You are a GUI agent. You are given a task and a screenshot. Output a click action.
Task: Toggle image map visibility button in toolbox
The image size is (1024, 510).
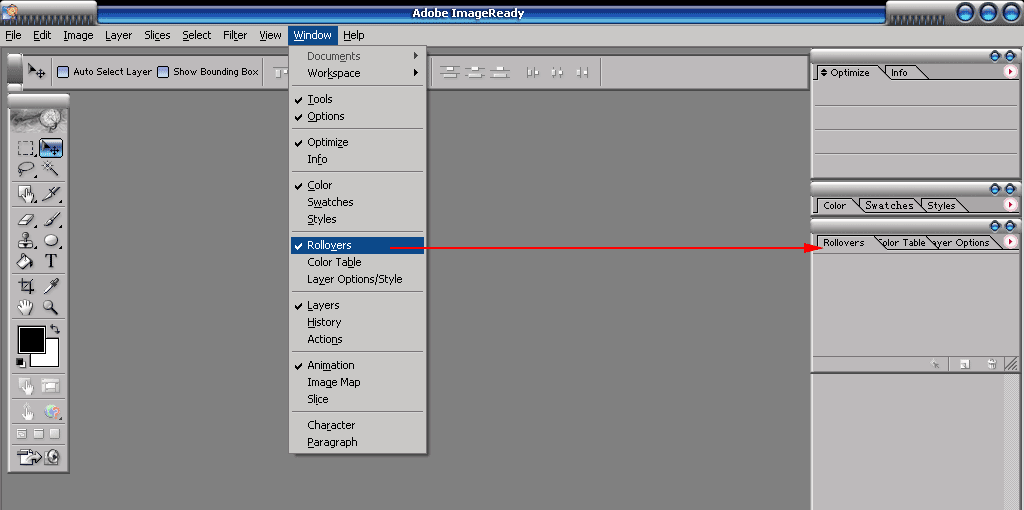pyautogui.click(x=27, y=387)
